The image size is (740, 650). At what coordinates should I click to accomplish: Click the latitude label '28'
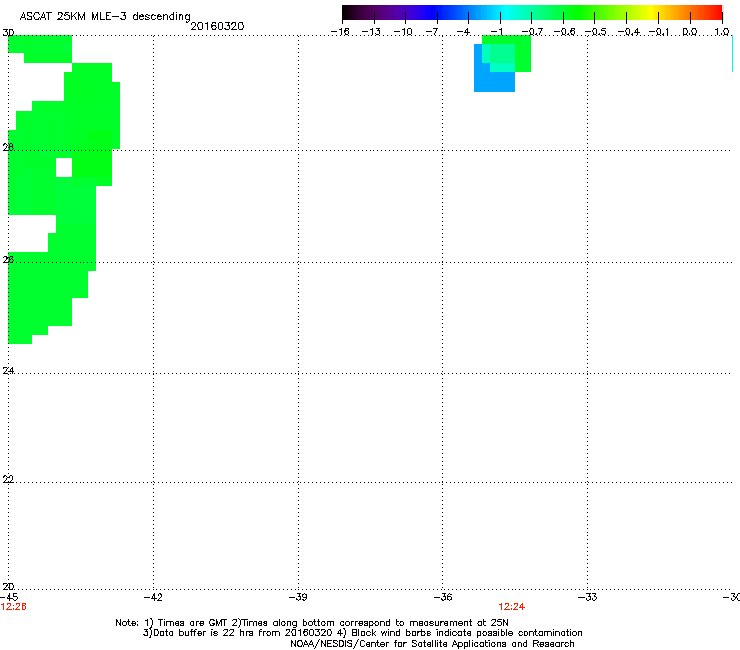pos(8,147)
